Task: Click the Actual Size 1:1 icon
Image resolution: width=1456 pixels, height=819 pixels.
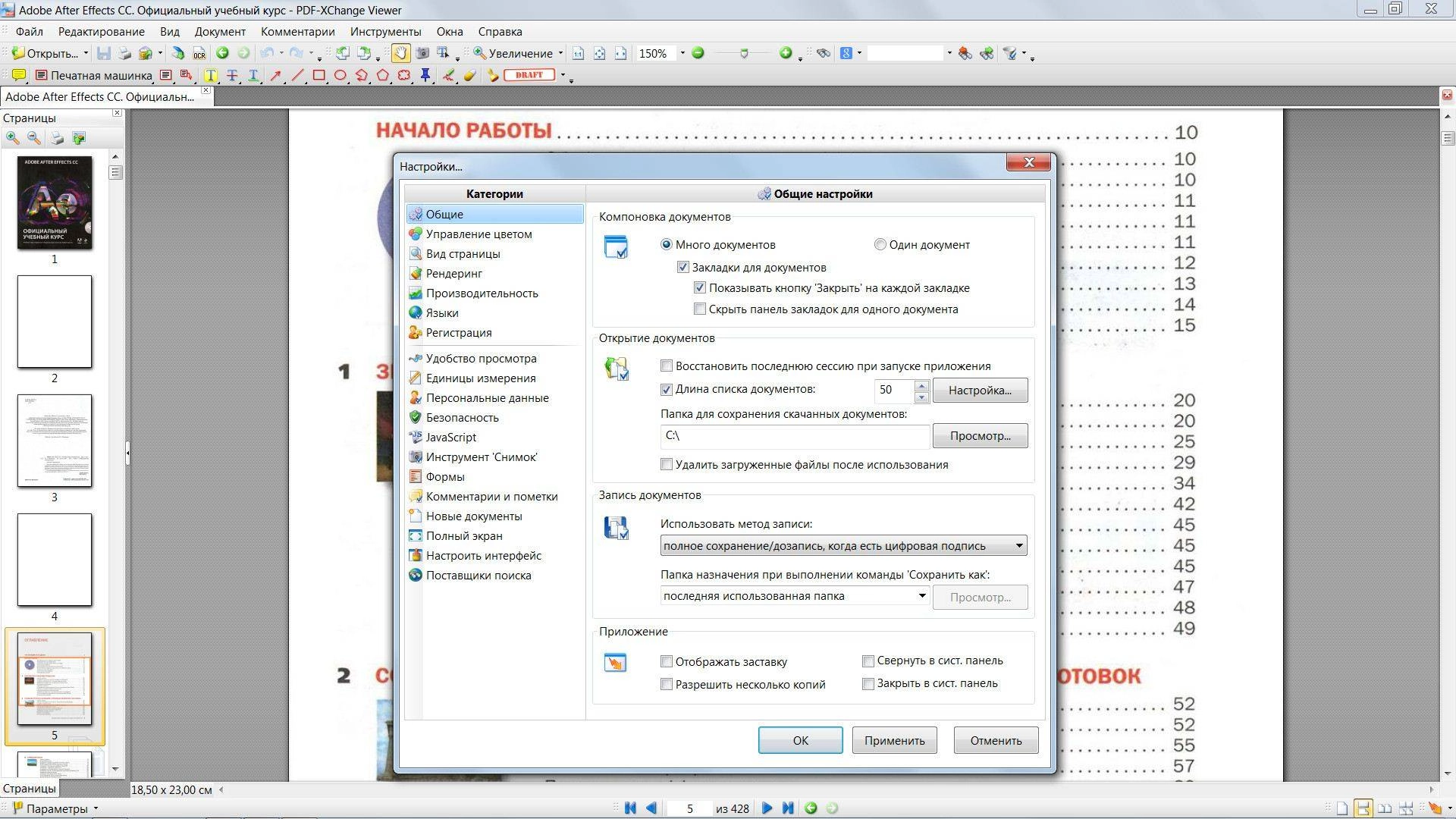Action: (x=579, y=53)
